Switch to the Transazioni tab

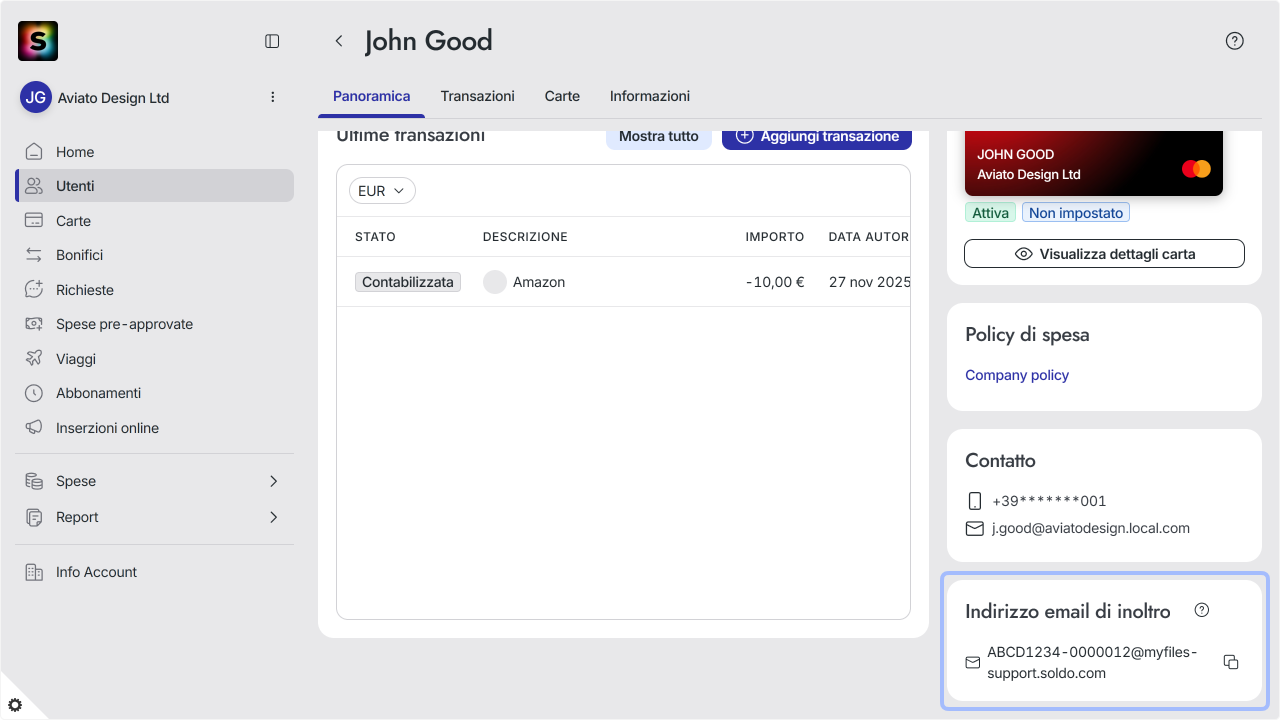tap(478, 96)
